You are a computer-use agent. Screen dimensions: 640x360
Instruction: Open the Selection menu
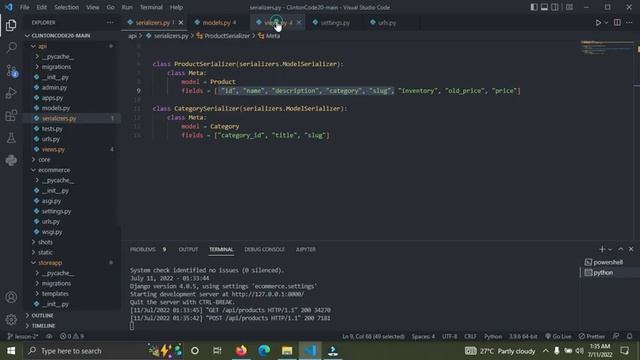(67, 7)
